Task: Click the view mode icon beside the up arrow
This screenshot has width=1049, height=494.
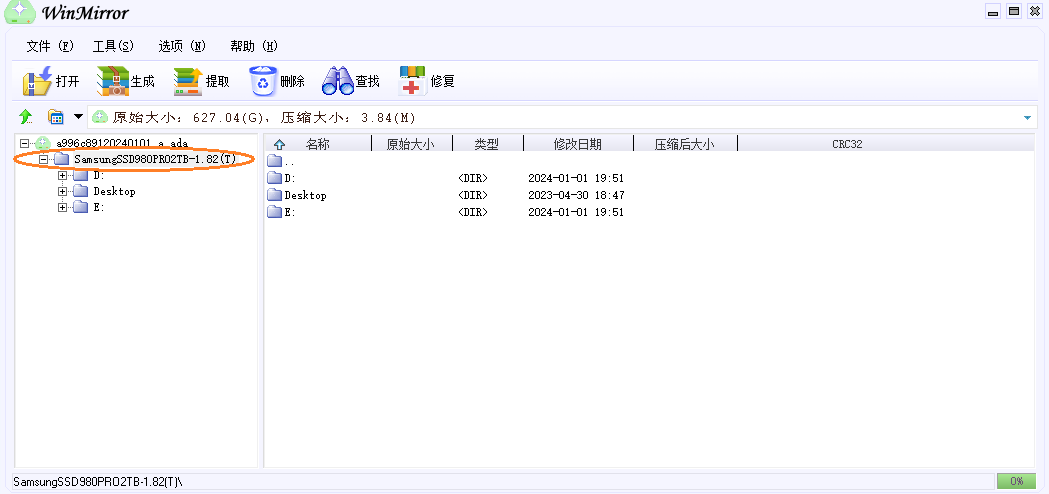Action: 56,118
